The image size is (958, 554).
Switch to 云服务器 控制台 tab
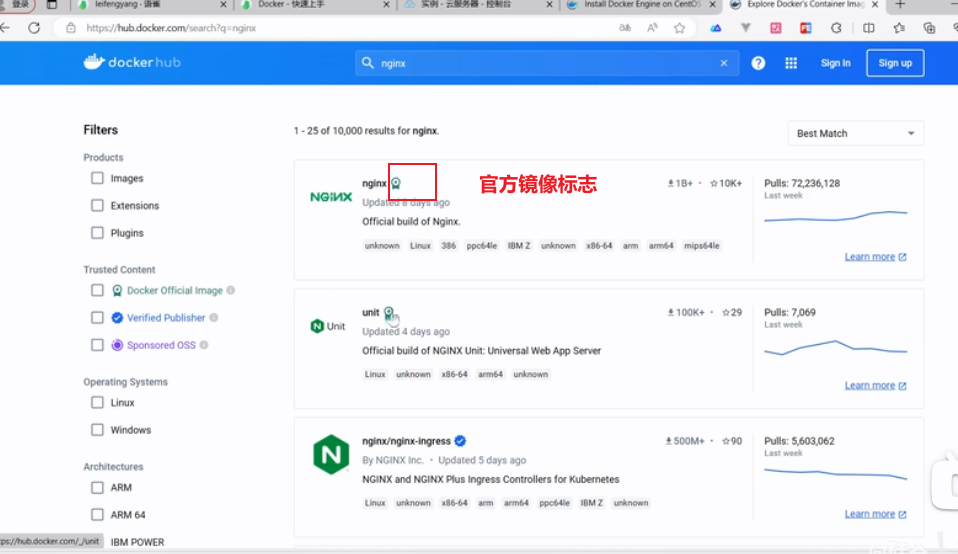[478, 5]
